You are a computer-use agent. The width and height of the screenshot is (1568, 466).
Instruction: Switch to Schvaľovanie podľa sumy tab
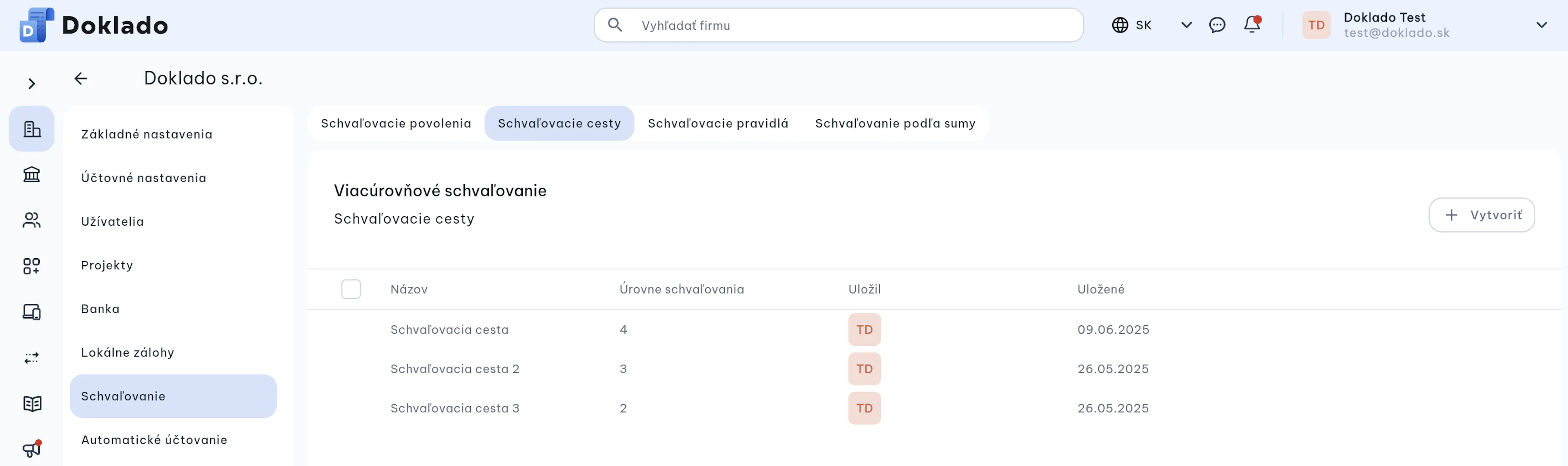click(895, 123)
